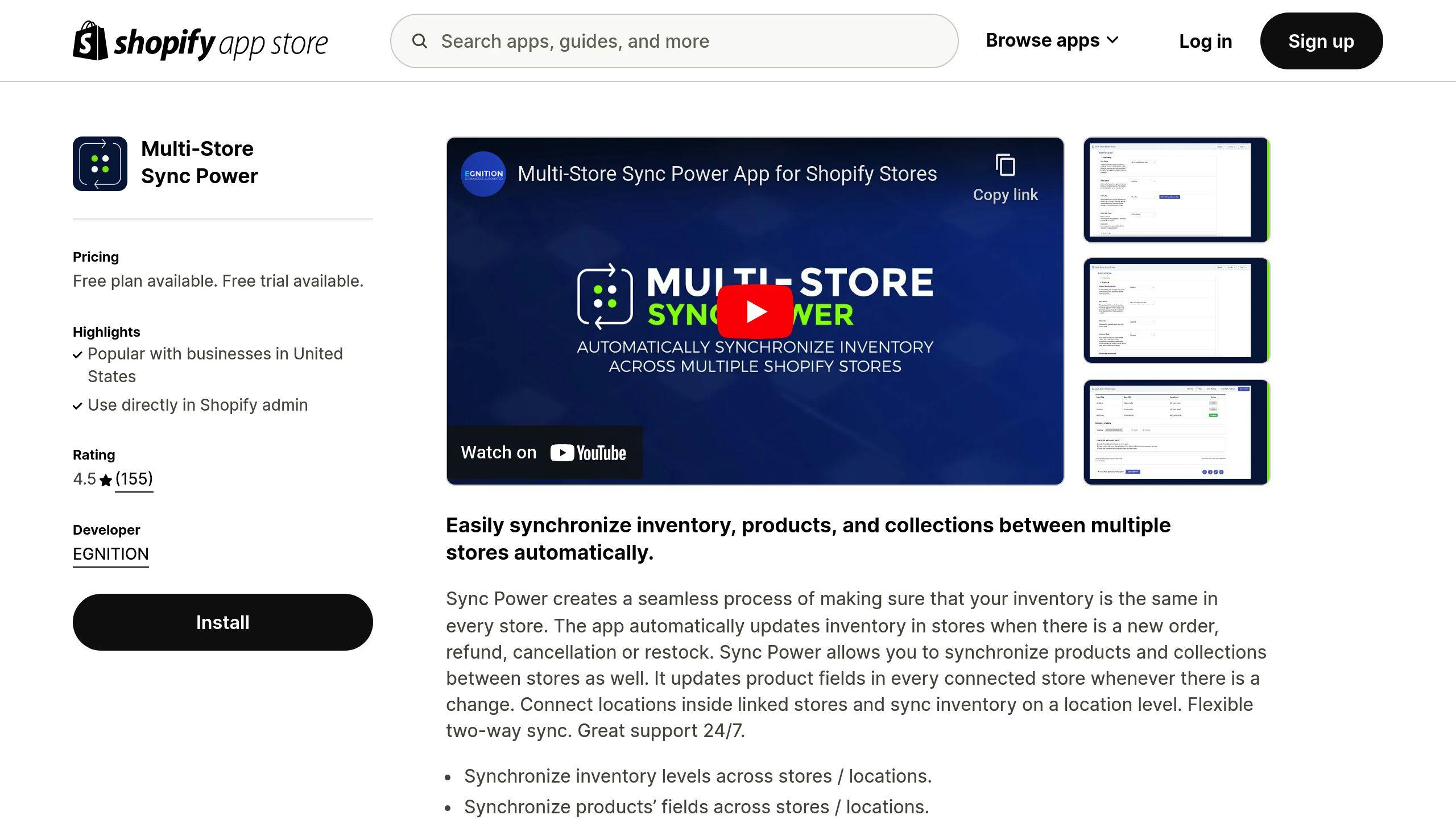1456x819 pixels.
Task: Click the first app screenshot thumbnail
Action: (x=1175, y=190)
